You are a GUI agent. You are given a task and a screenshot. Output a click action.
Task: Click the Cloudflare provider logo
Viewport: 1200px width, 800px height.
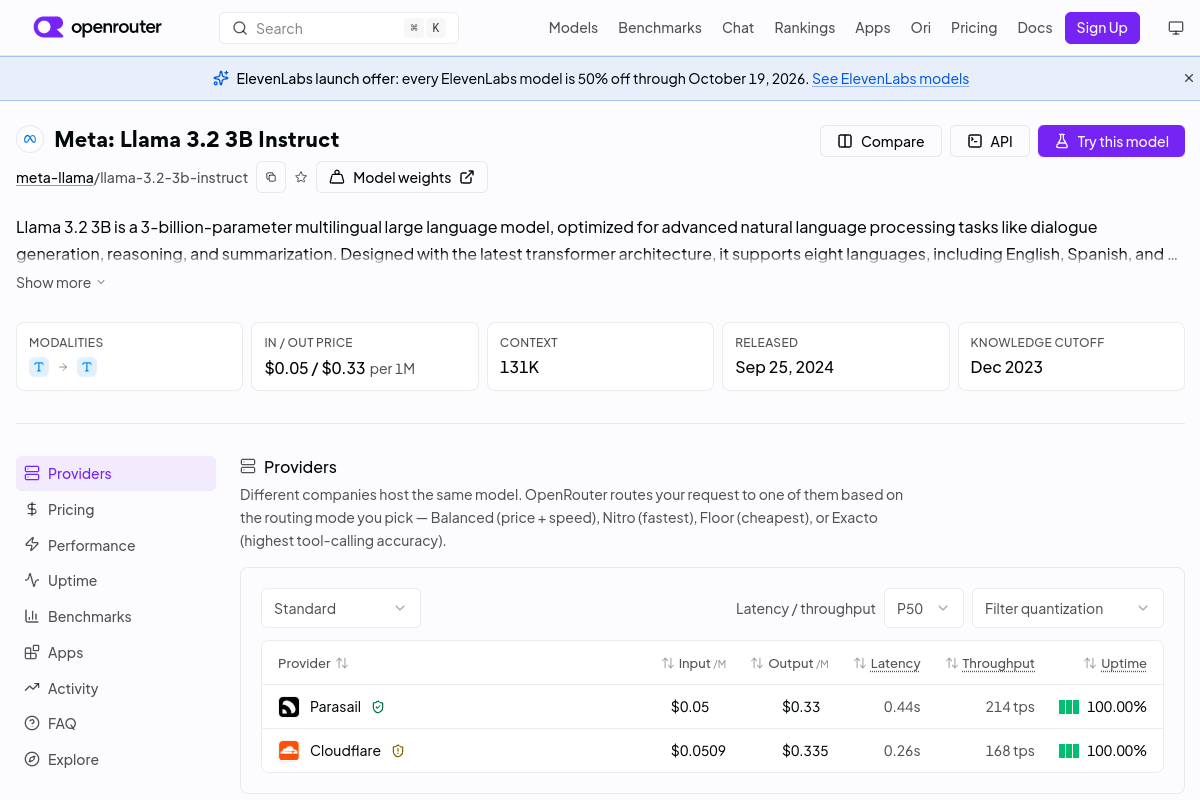tap(289, 751)
